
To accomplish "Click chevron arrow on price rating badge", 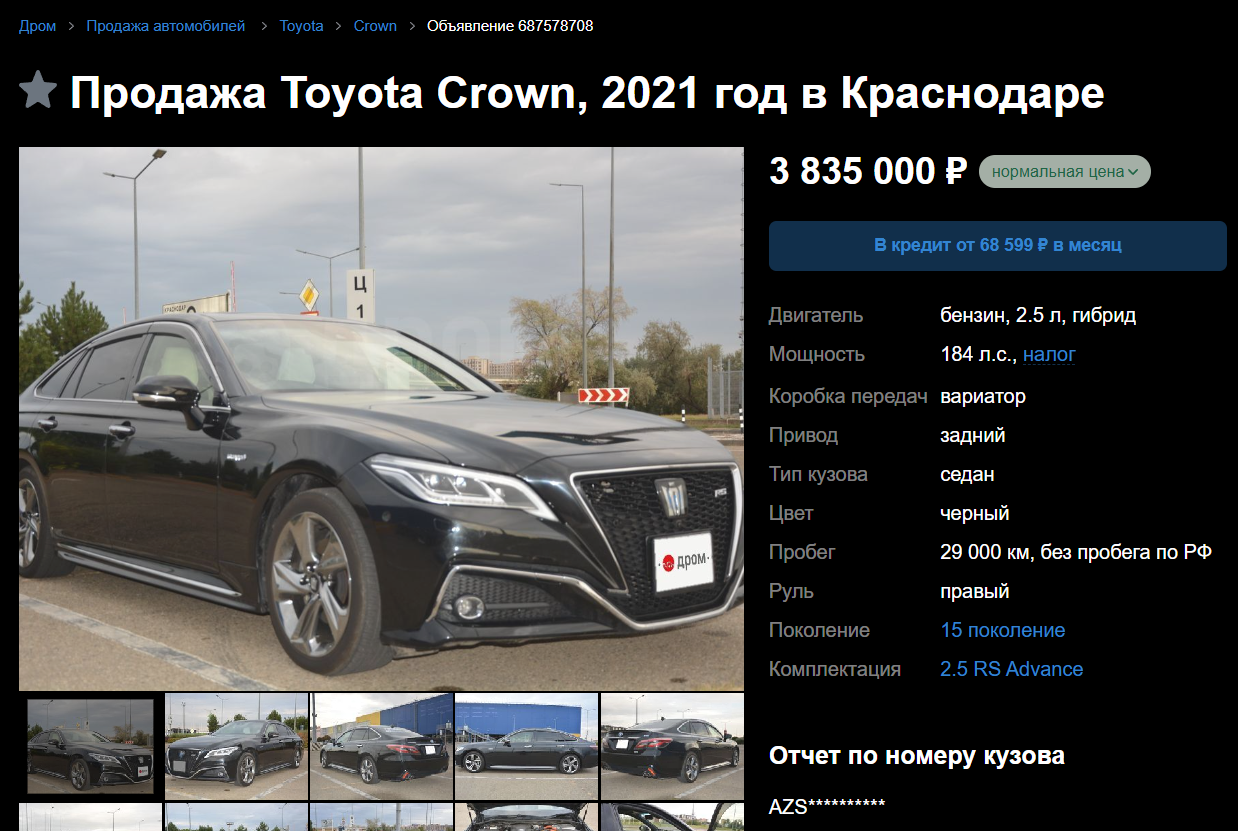I will [1133, 172].
